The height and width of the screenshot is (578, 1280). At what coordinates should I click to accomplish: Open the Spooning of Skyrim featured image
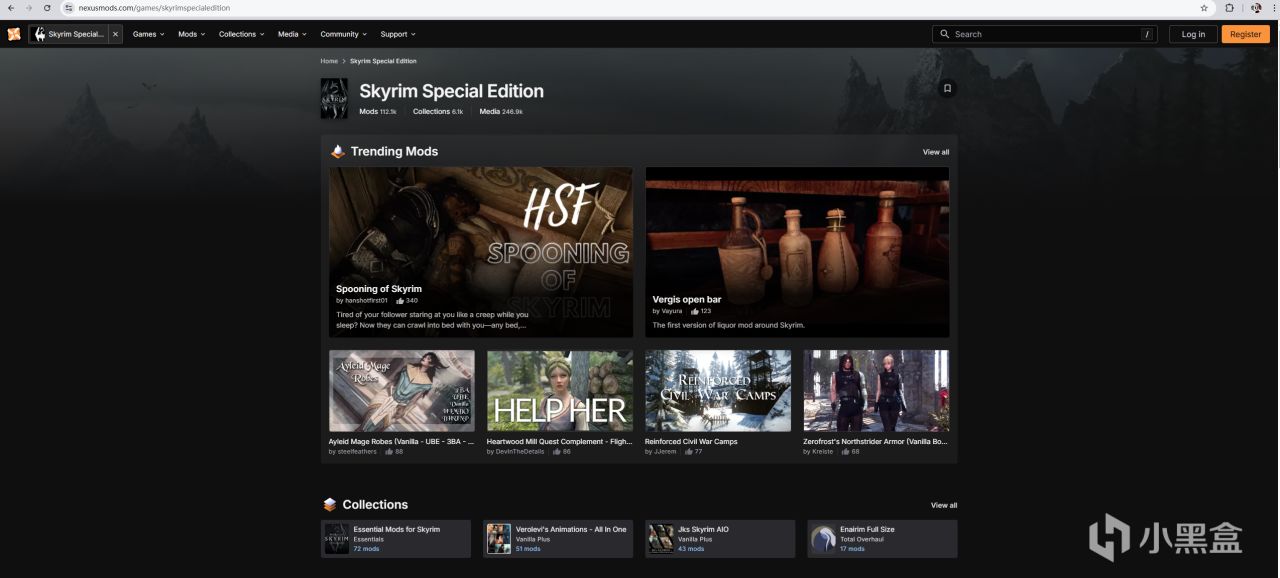coord(481,252)
